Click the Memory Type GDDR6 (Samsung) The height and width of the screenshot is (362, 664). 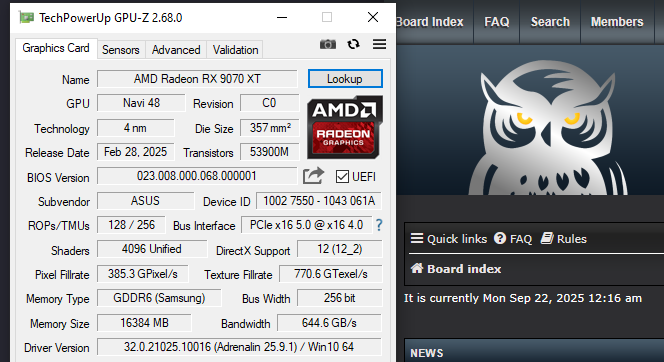click(159, 298)
